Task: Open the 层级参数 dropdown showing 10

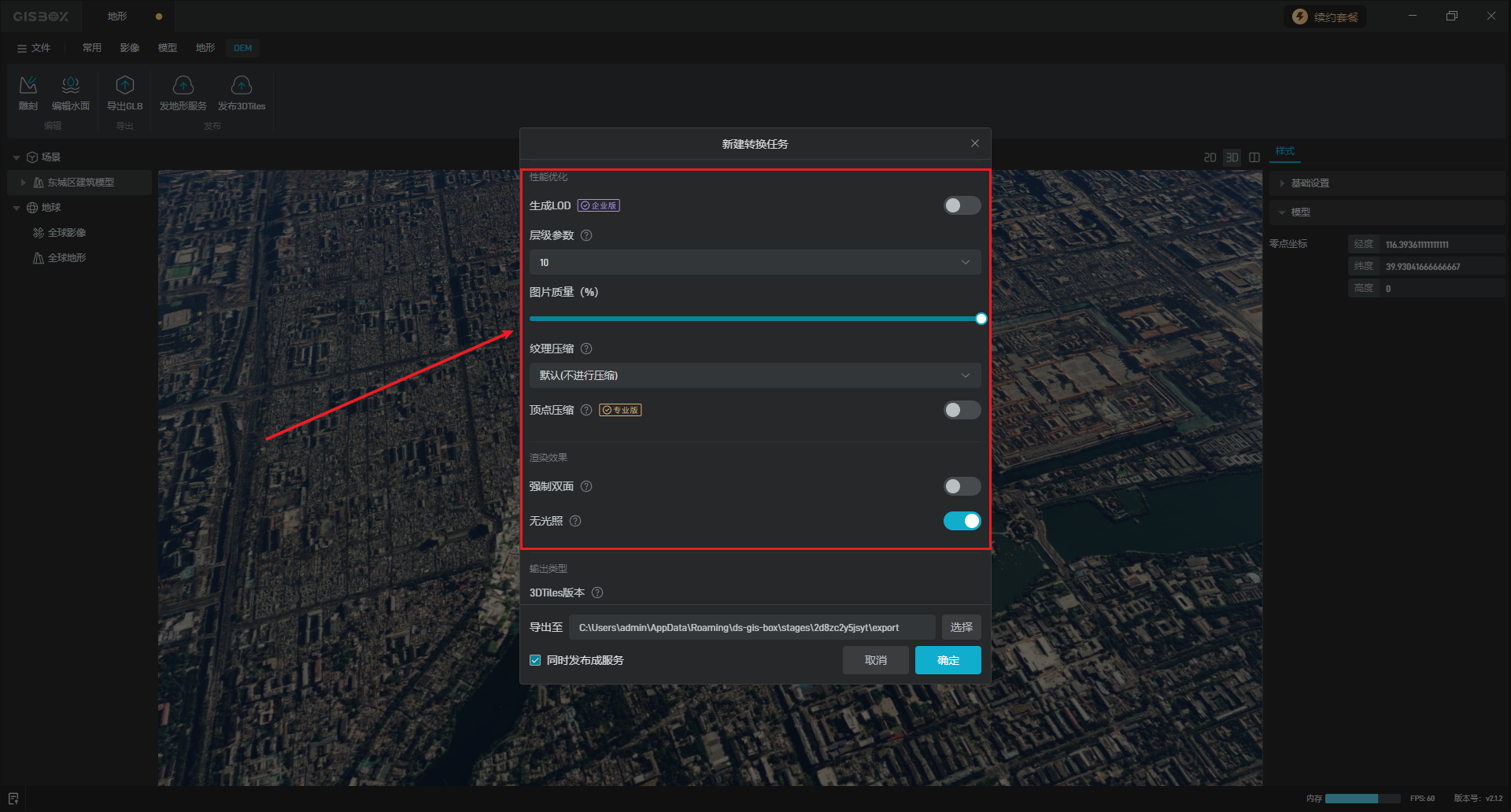Action: click(x=754, y=262)
